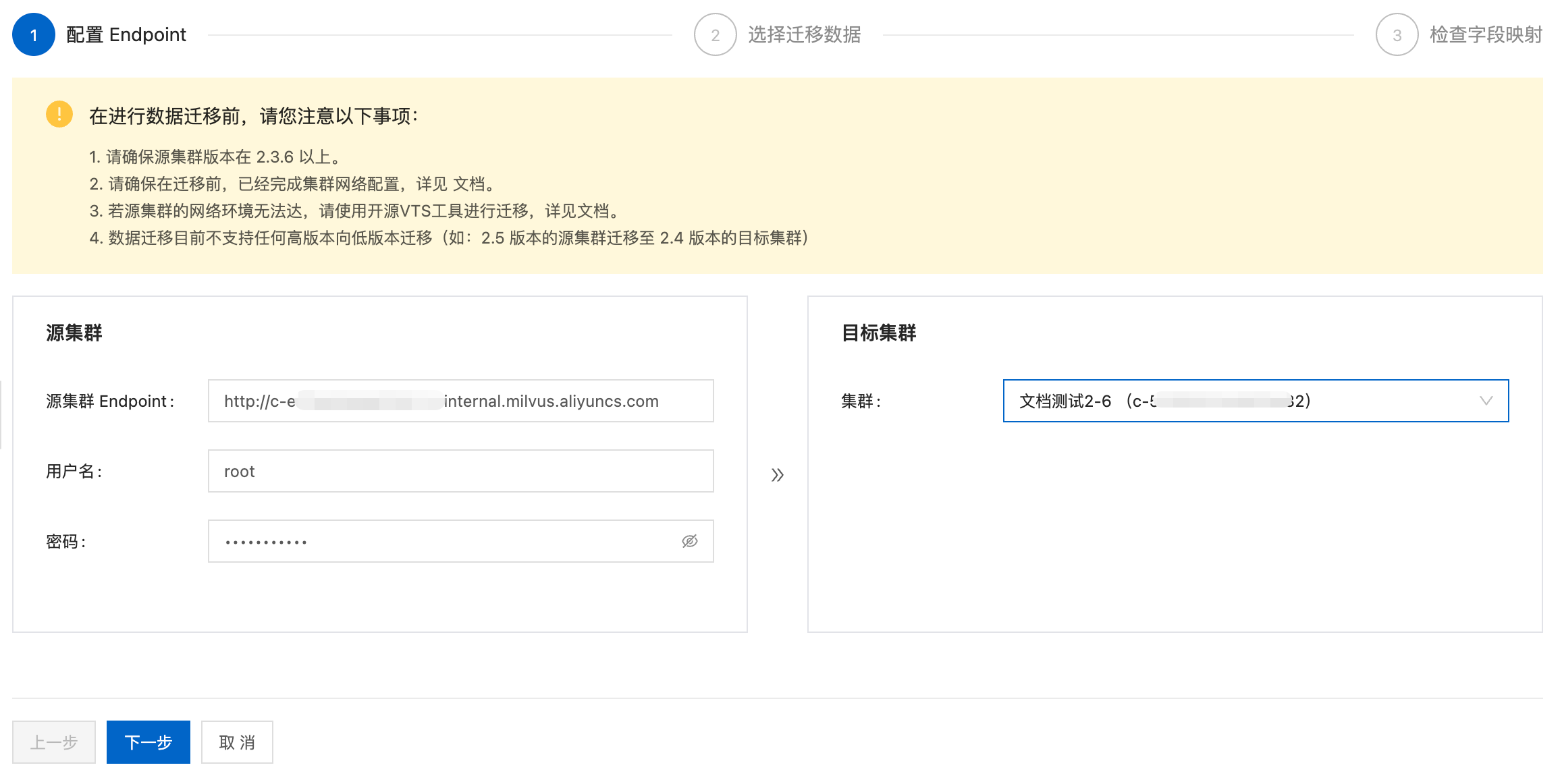Screen dimensions: 1562x784
Task: Open the 文档 link in VTS notice item 3
Action: tap(593, 211)
